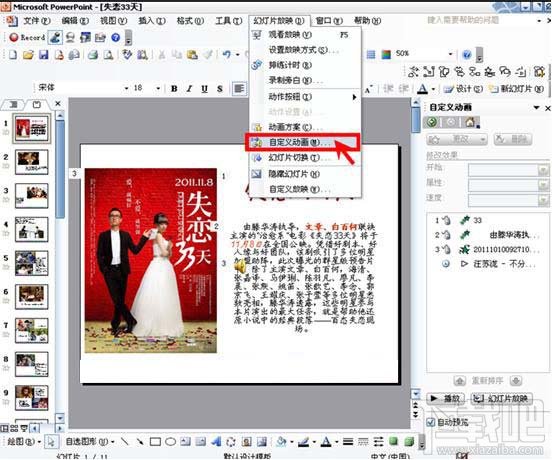Viewport: 552px width, 460px height.
Task: Open the font size dropdown showing 18
Action: [x=158, y=88]
